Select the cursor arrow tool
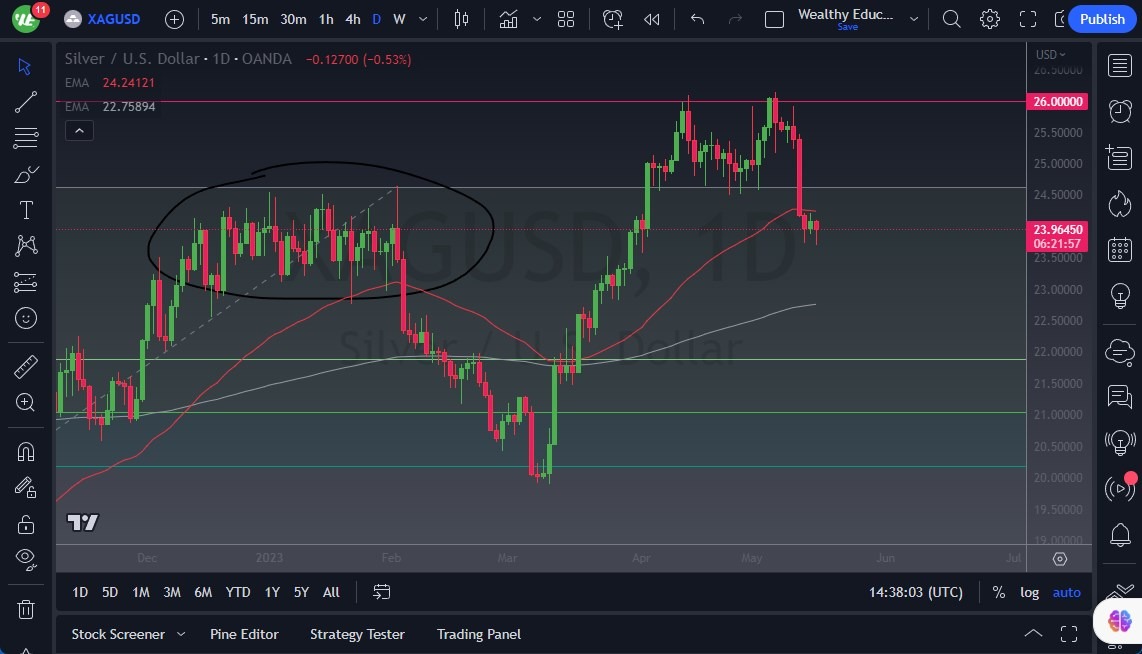The image size is (1142, 654). (x=25, y=66)
